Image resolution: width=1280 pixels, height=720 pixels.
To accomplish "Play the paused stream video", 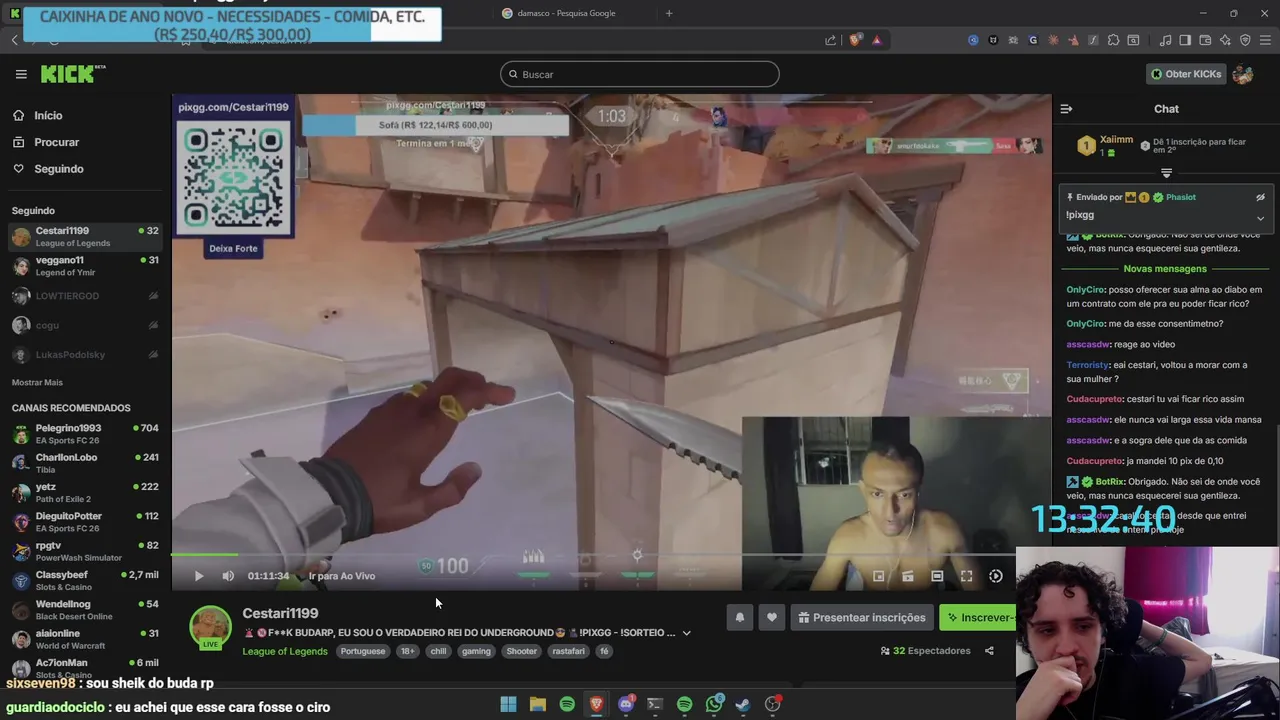I will click(x=198, y=576).
